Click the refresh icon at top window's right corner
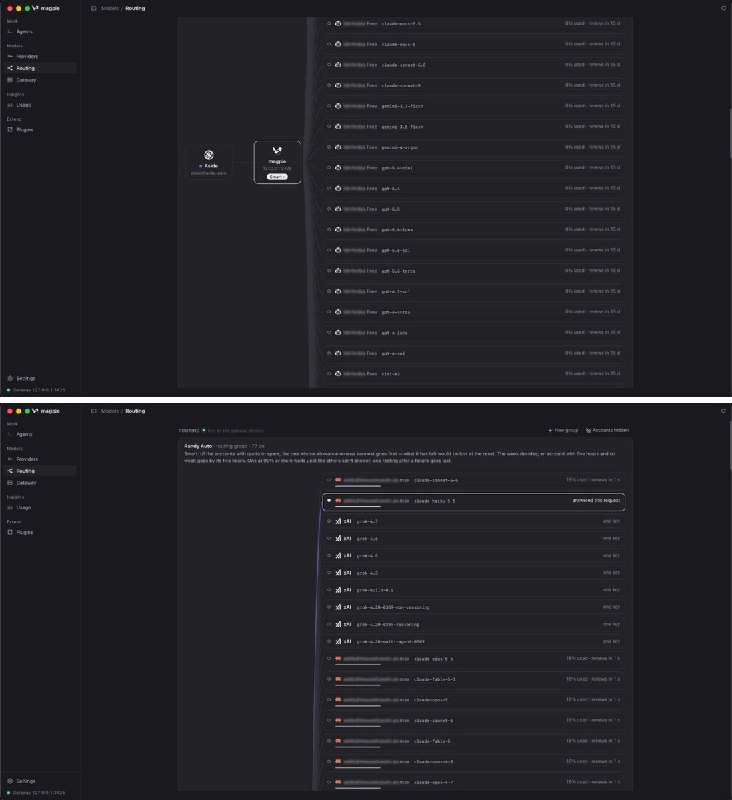Viewport: 732px width, 800px height. click(723, 8)
